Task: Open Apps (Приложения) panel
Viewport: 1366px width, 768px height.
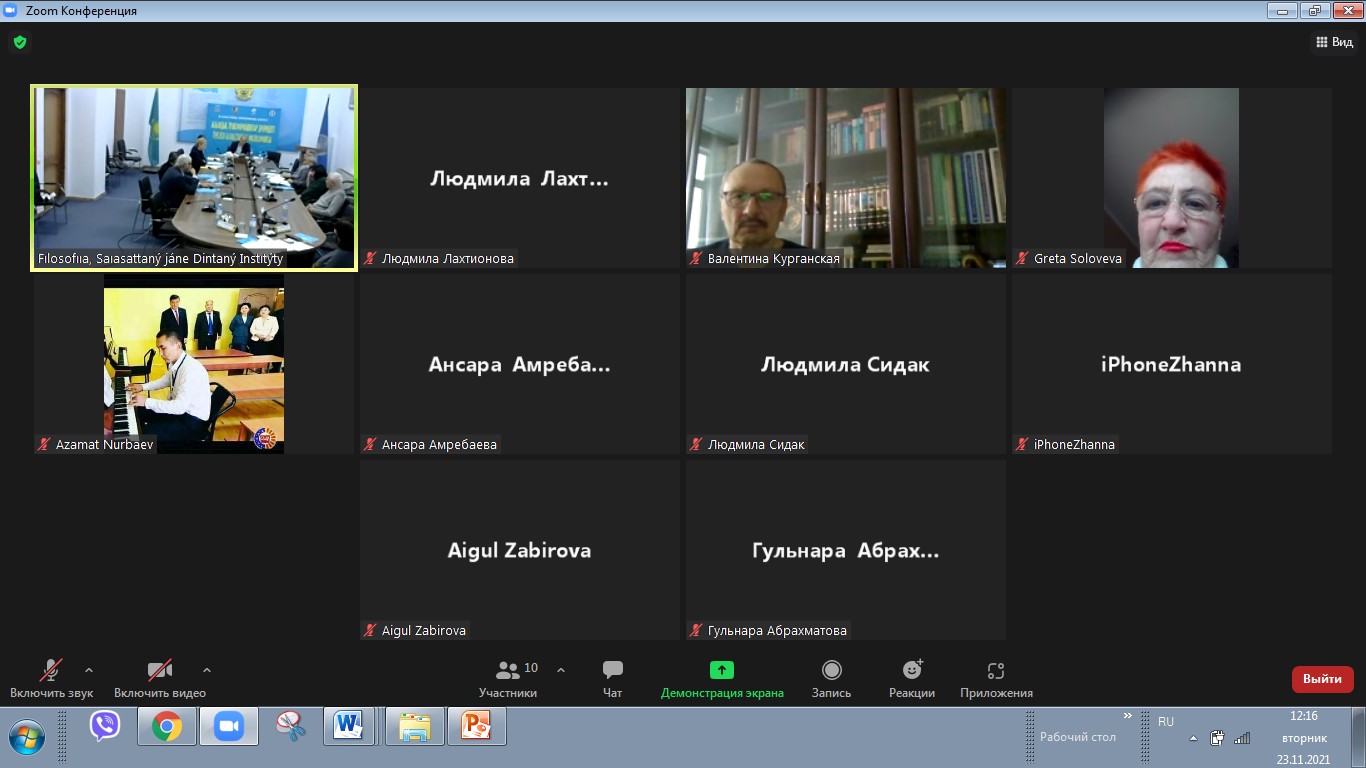Action: tap(996, 678)
